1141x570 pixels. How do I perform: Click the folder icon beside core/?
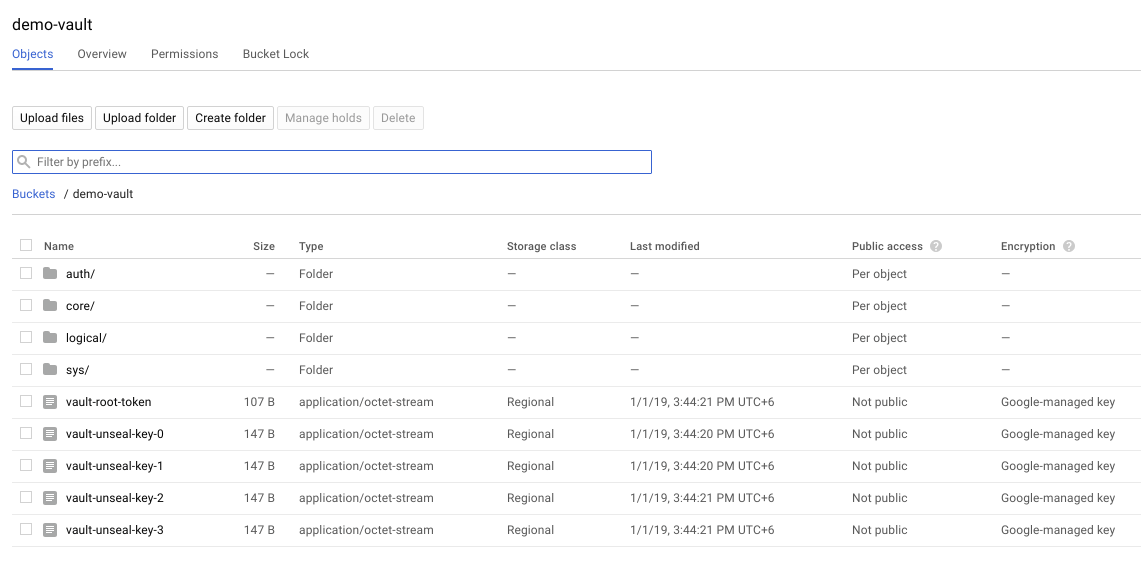[50, 306]
